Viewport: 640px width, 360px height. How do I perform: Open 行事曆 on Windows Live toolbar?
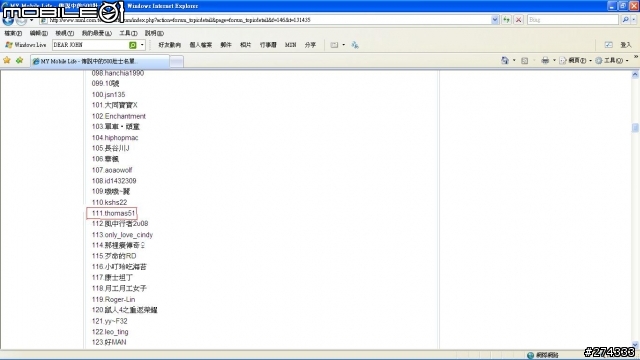coord(268,45)
